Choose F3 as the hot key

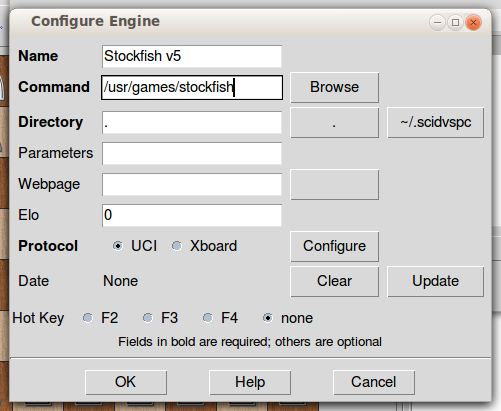pos(148,318)
